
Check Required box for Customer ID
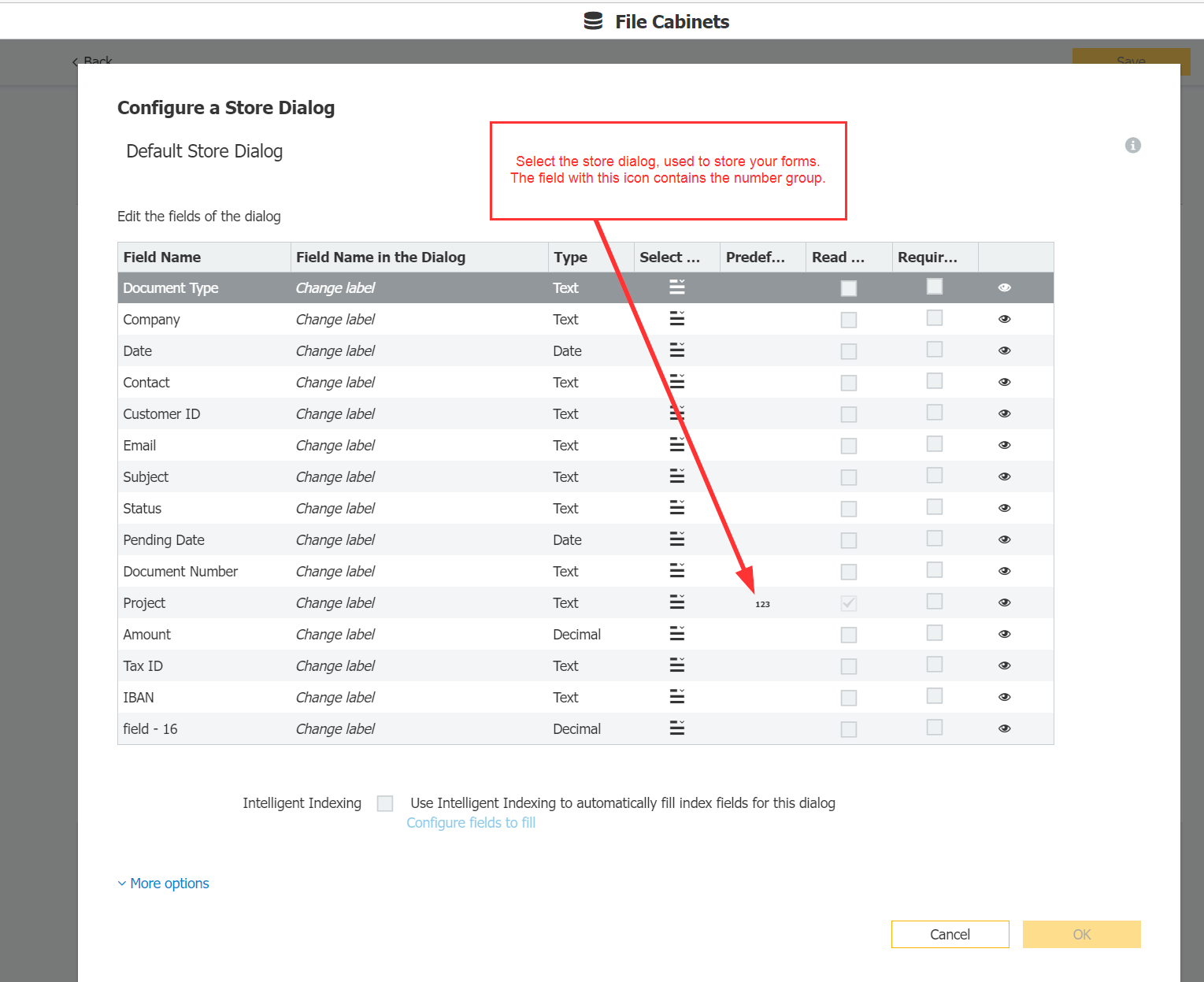click(934, 413)
